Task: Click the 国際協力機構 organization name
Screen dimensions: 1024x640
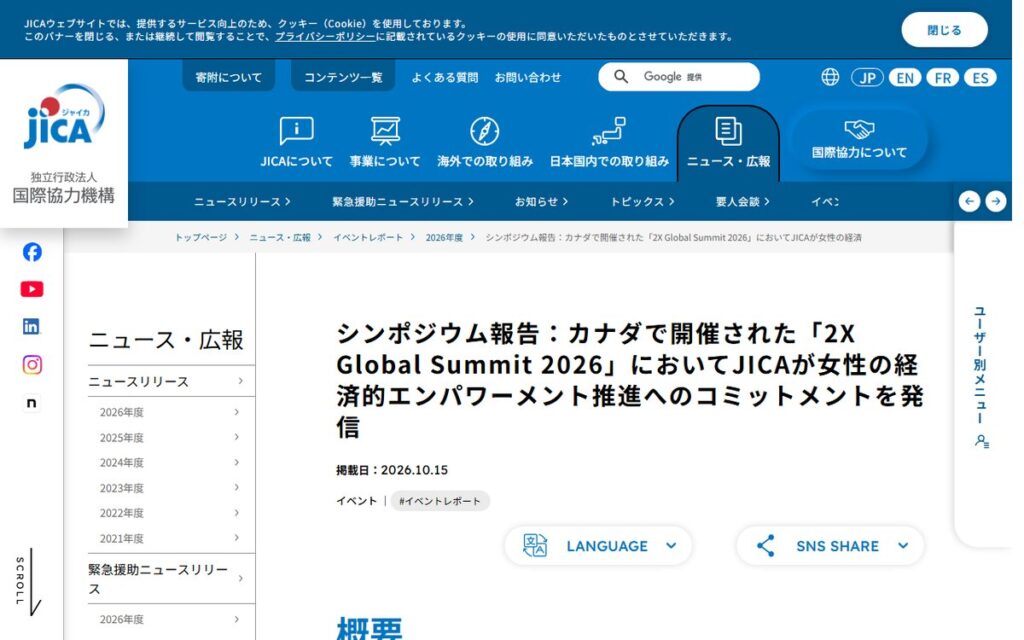Action: click(64, 196)
